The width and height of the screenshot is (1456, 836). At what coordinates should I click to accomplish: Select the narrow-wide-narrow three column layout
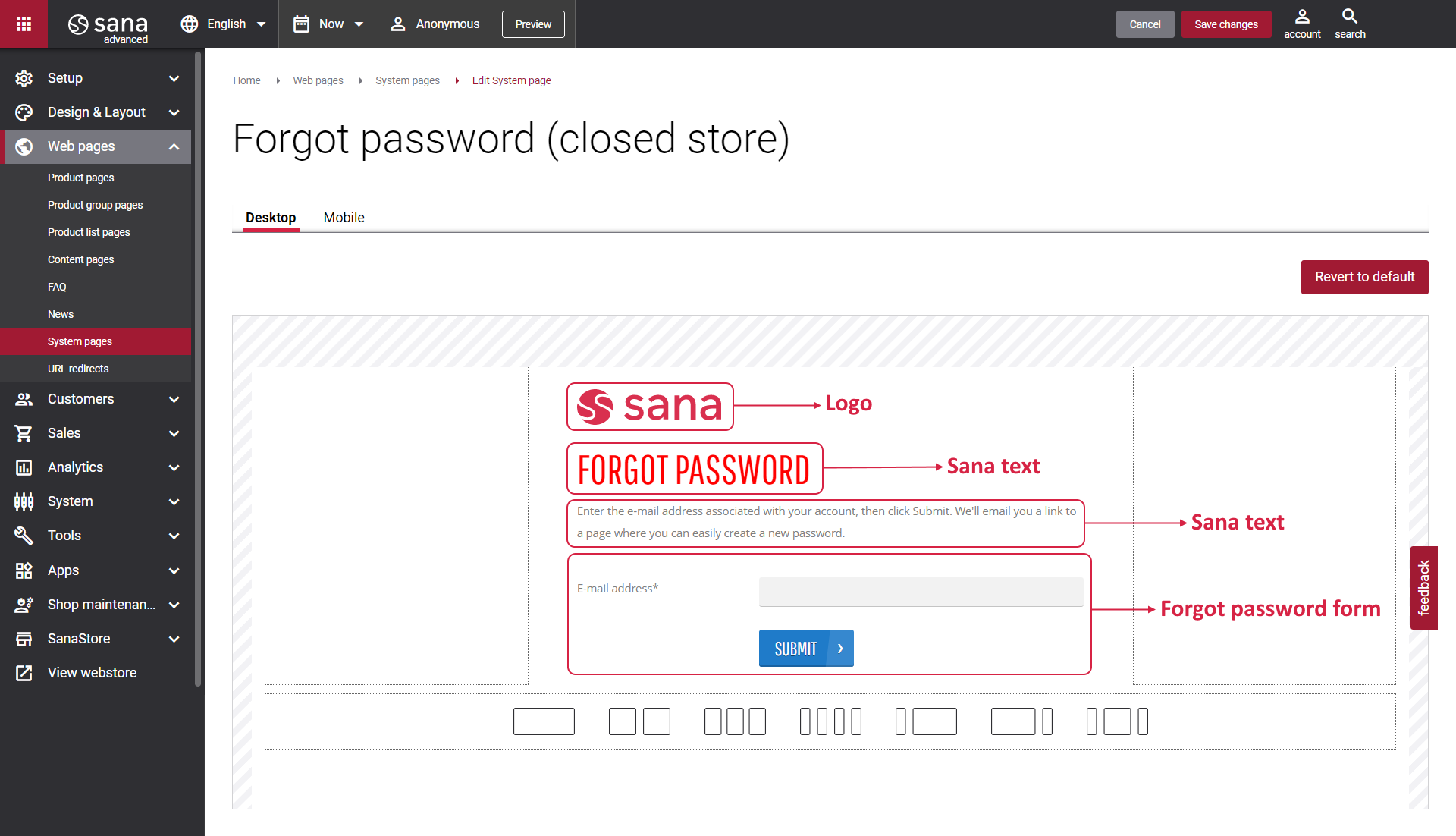click(1117, 721)
